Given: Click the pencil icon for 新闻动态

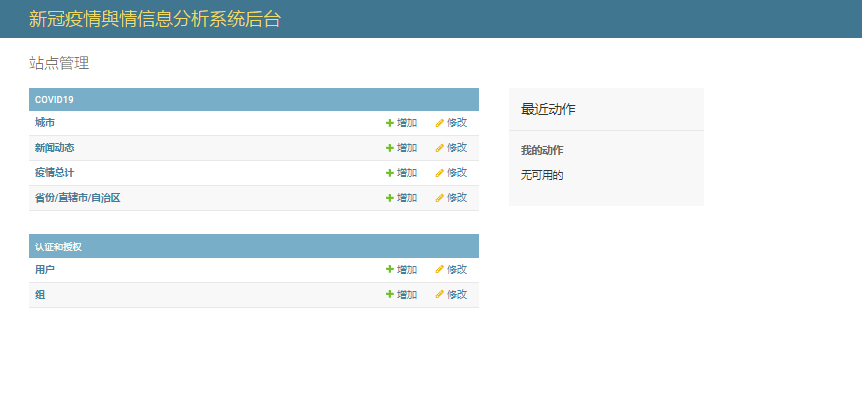Looking at the screenshot, I should (x=439, y=148).
